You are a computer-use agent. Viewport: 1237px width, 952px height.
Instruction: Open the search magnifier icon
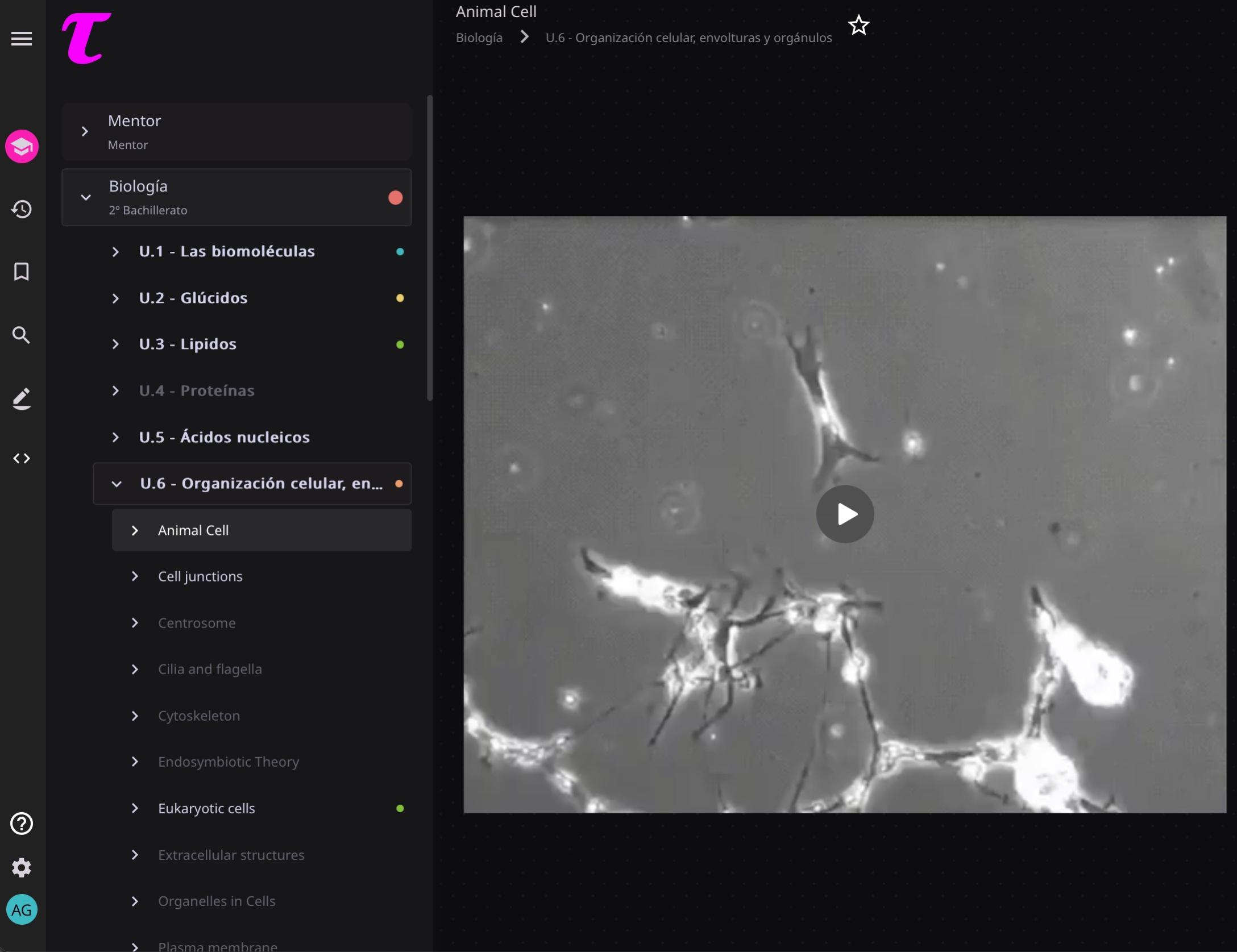pos(22,335)
